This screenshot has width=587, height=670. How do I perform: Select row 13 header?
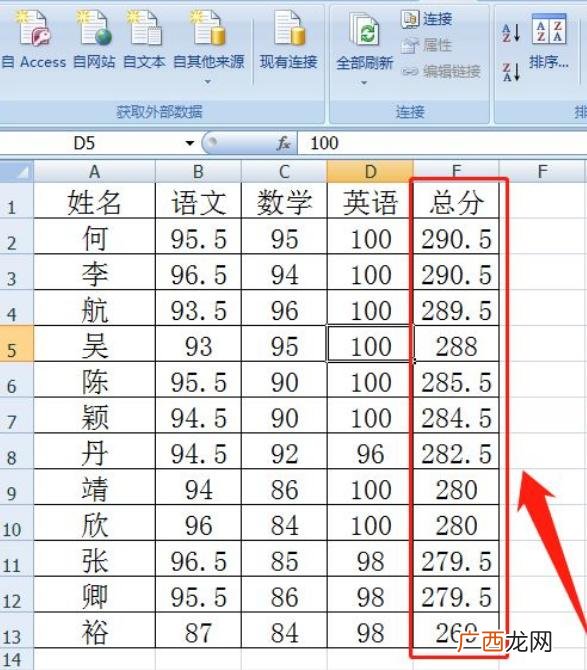coord(17,630)
